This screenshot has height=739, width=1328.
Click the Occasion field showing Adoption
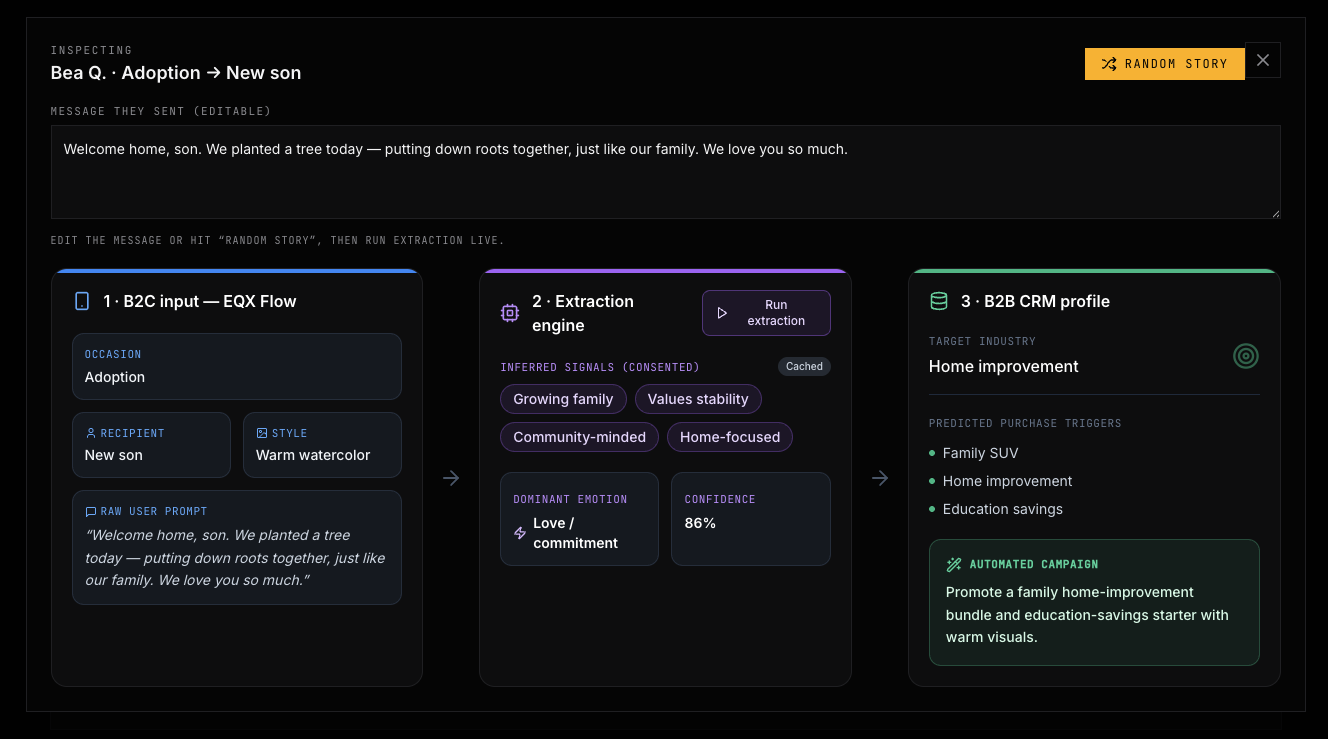tap(237, 367)
